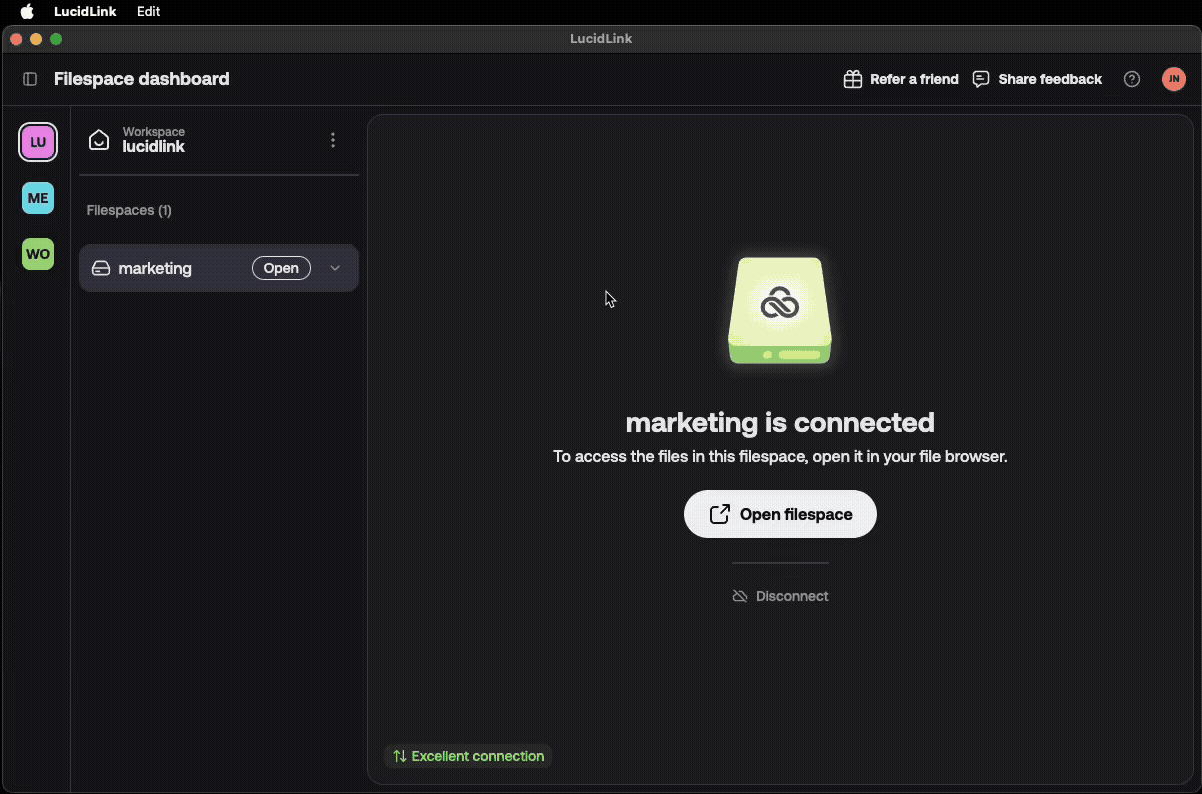Click the Filespace dashboard title
The height and width of the screenshot is (794, 1202).
(x=142, y=79)
